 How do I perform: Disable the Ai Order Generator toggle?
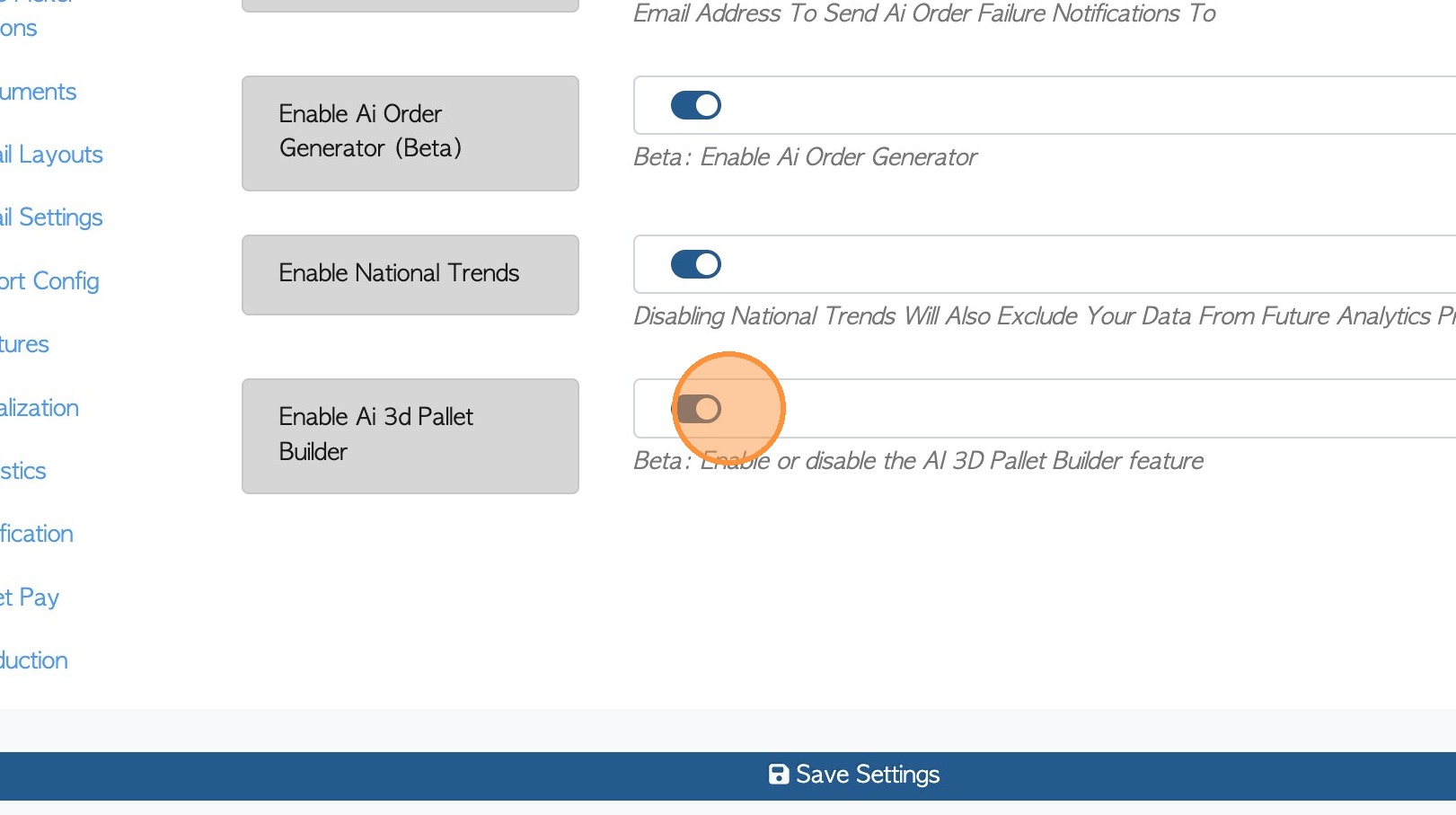coord(696,106)
